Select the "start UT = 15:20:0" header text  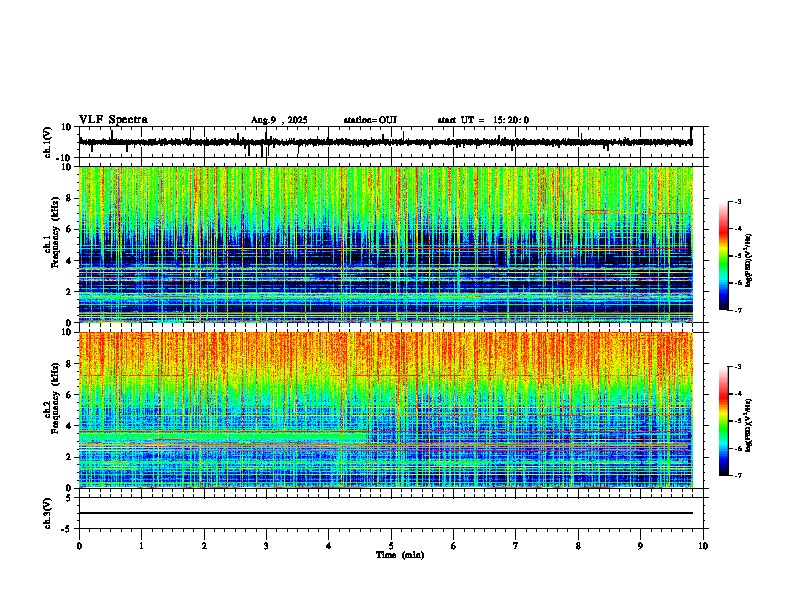tap(483, 120)
